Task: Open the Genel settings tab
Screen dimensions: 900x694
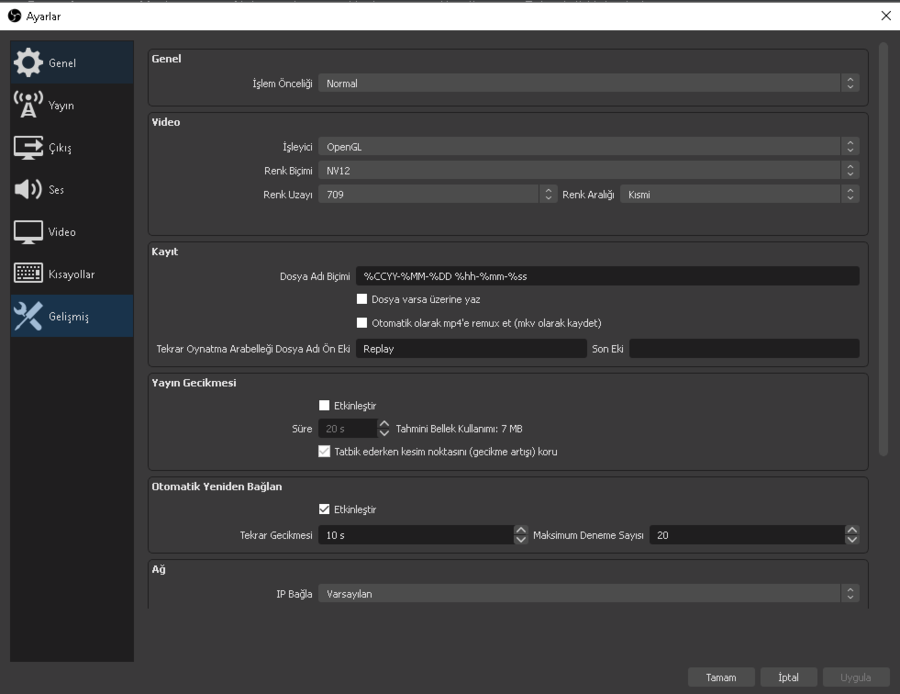Action: click(72, 63)
